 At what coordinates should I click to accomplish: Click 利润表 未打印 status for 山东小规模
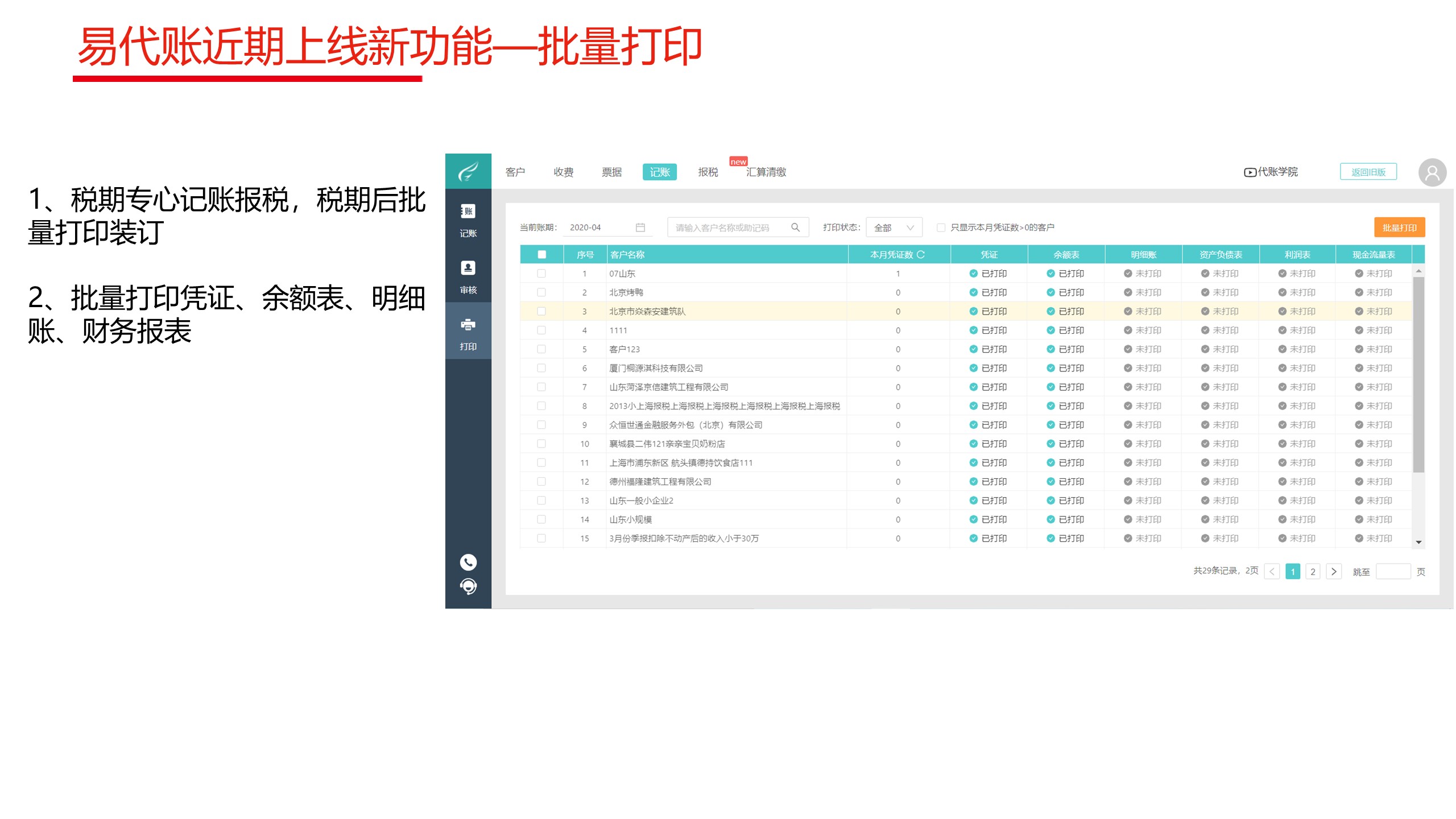pyautogui.click(x=1297, y=519)
